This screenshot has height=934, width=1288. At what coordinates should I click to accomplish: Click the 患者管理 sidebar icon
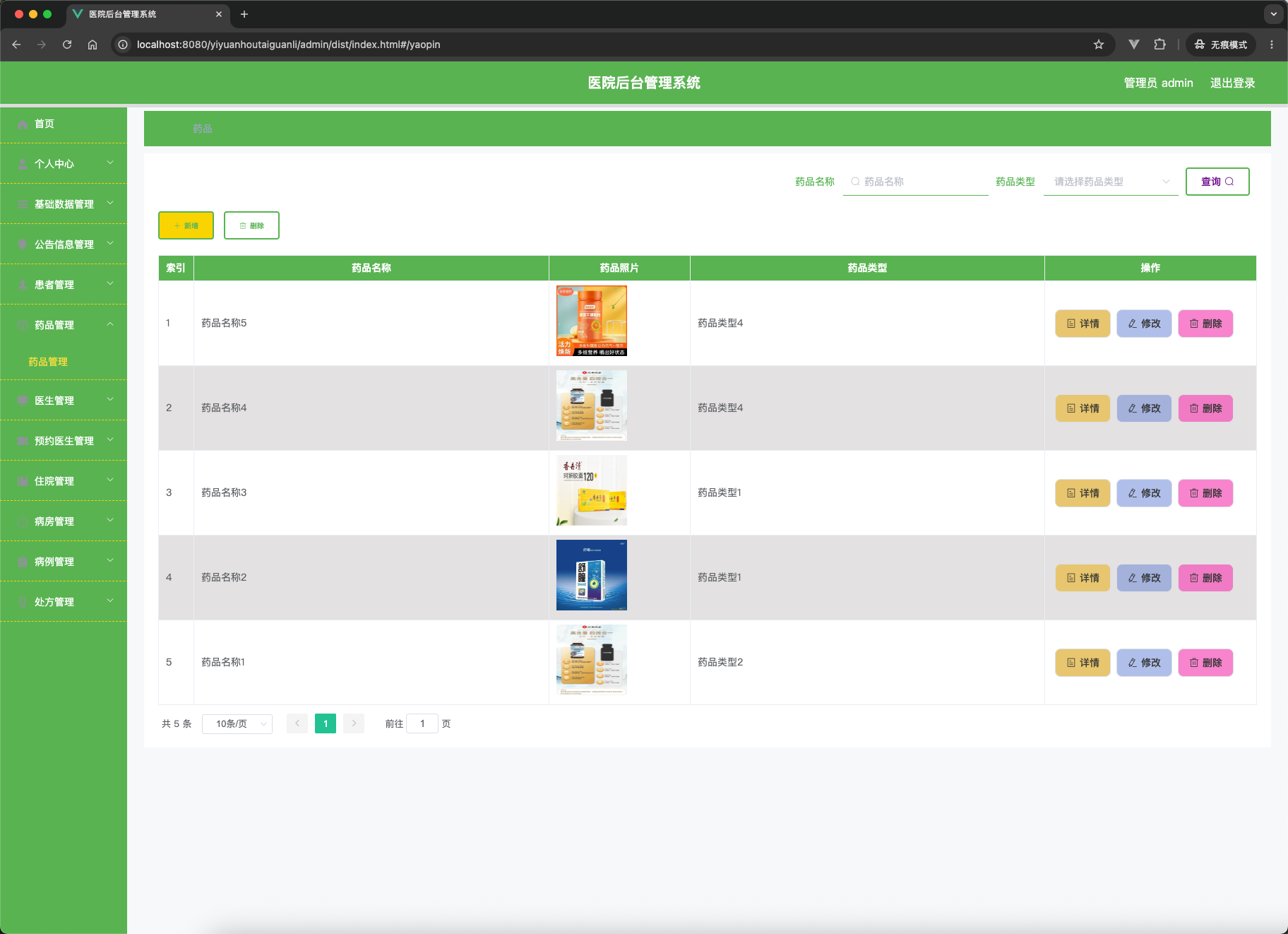tap(23, 285)
